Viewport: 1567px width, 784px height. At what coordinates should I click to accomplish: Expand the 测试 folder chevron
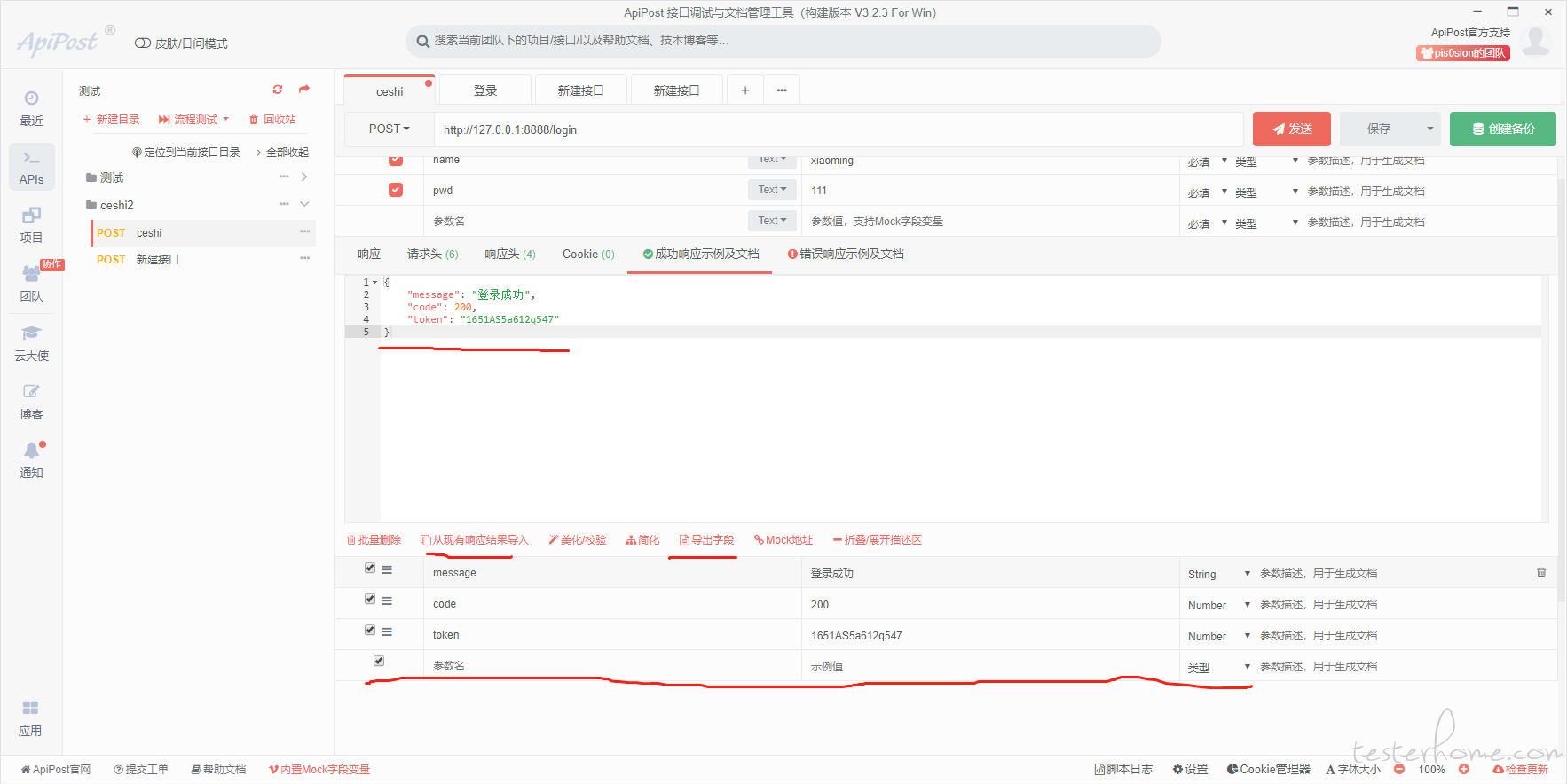(x=304, y=176)
